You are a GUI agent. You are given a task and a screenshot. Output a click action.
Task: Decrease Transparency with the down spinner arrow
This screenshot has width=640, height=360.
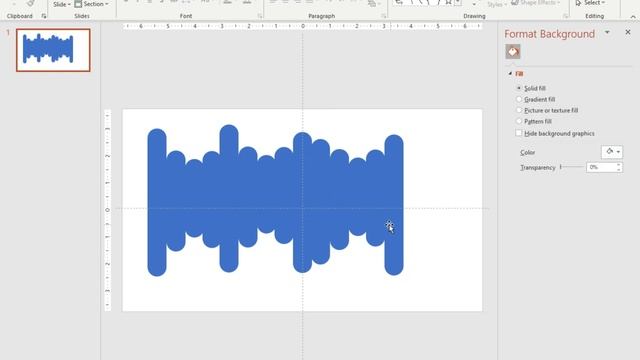[x=619, y=170]
